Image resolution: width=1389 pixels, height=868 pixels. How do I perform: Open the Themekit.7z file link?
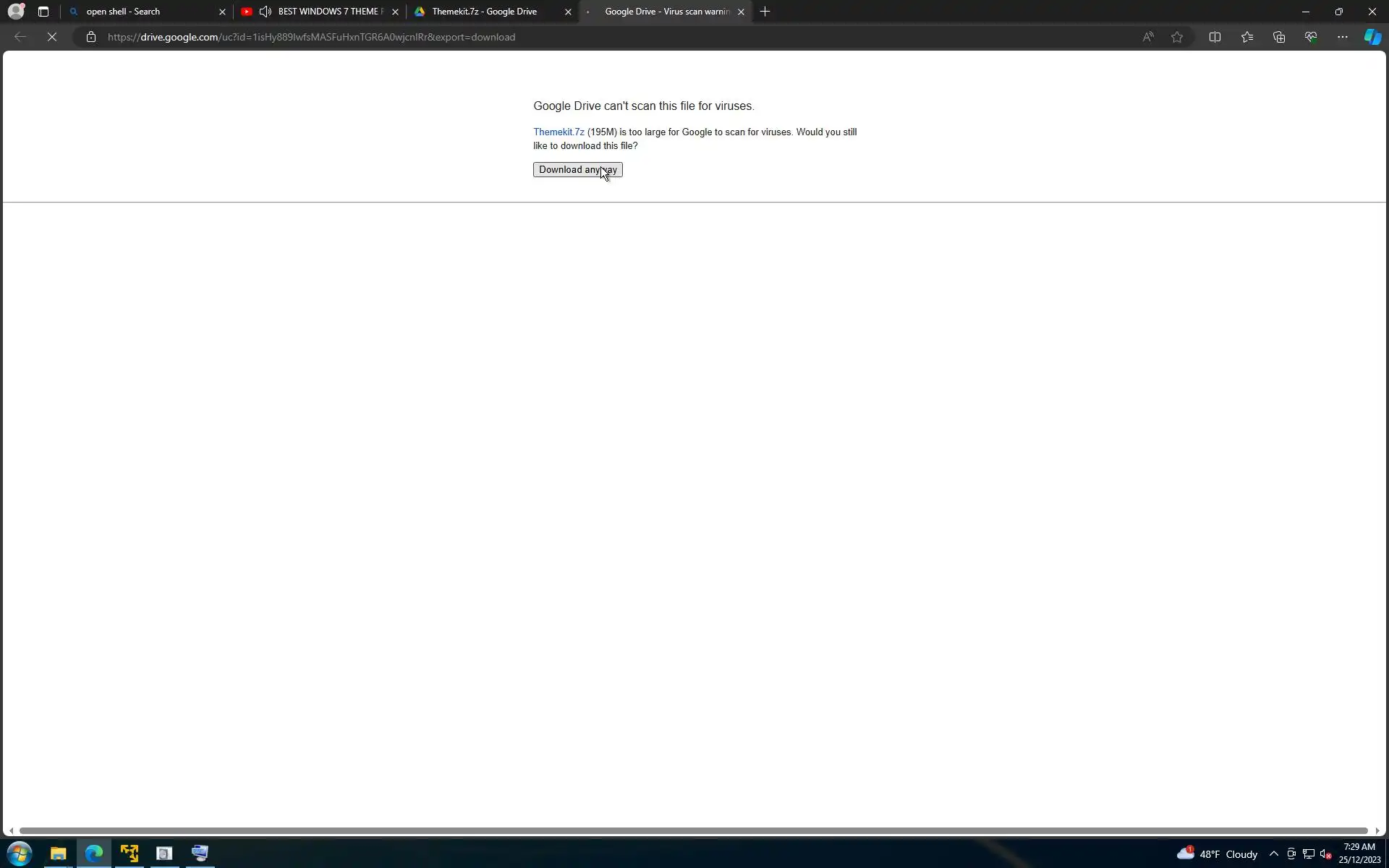pos(558,132)
